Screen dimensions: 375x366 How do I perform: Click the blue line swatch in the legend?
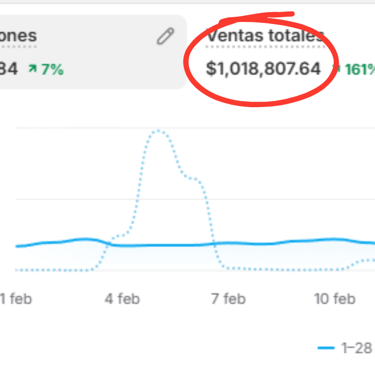click(326, 348)
